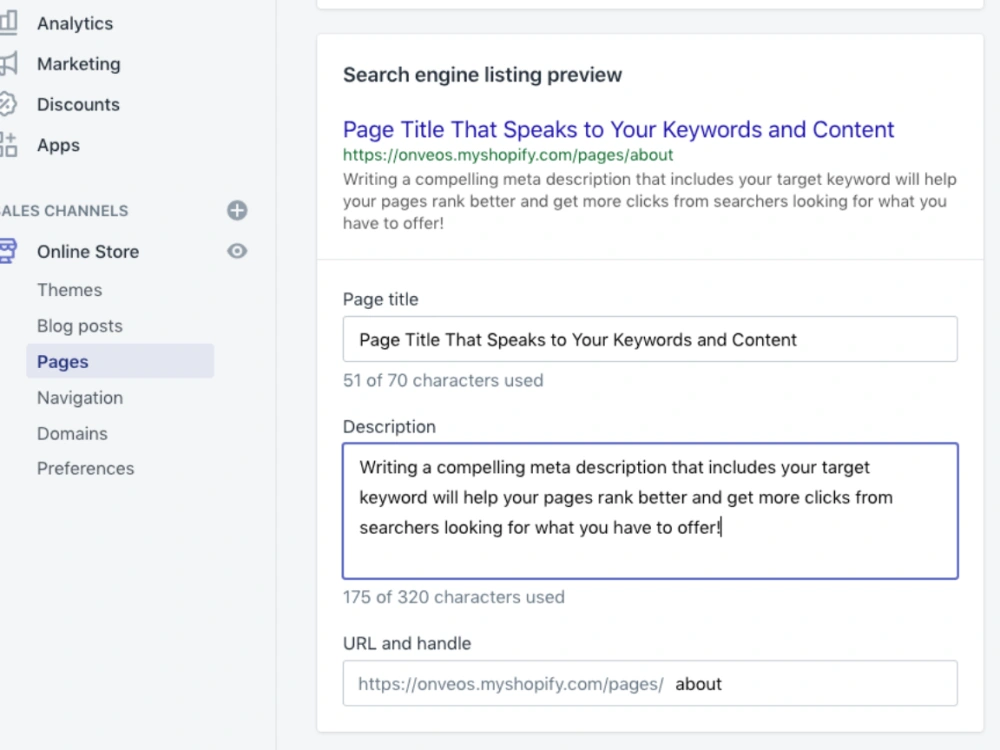Viewport: 1000px width, 750px height.
Task: Click 'Search engine listing preview' heading
Action: 482,75
